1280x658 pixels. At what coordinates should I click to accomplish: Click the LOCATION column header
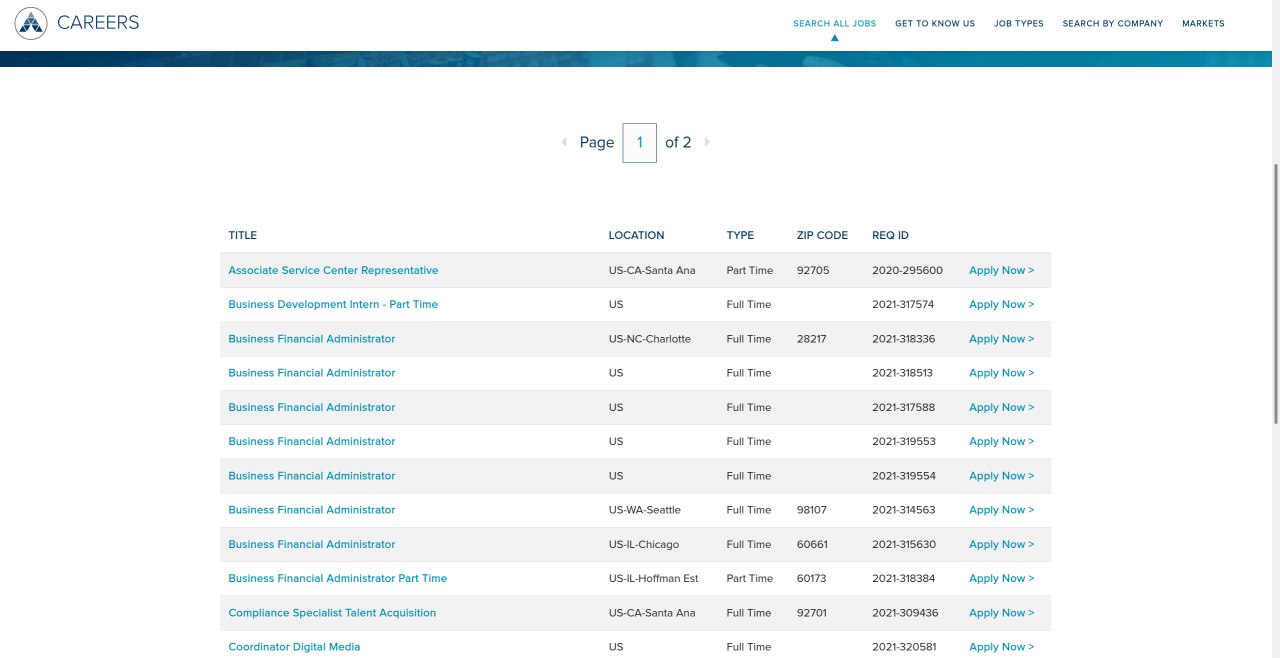coord(636,236)
